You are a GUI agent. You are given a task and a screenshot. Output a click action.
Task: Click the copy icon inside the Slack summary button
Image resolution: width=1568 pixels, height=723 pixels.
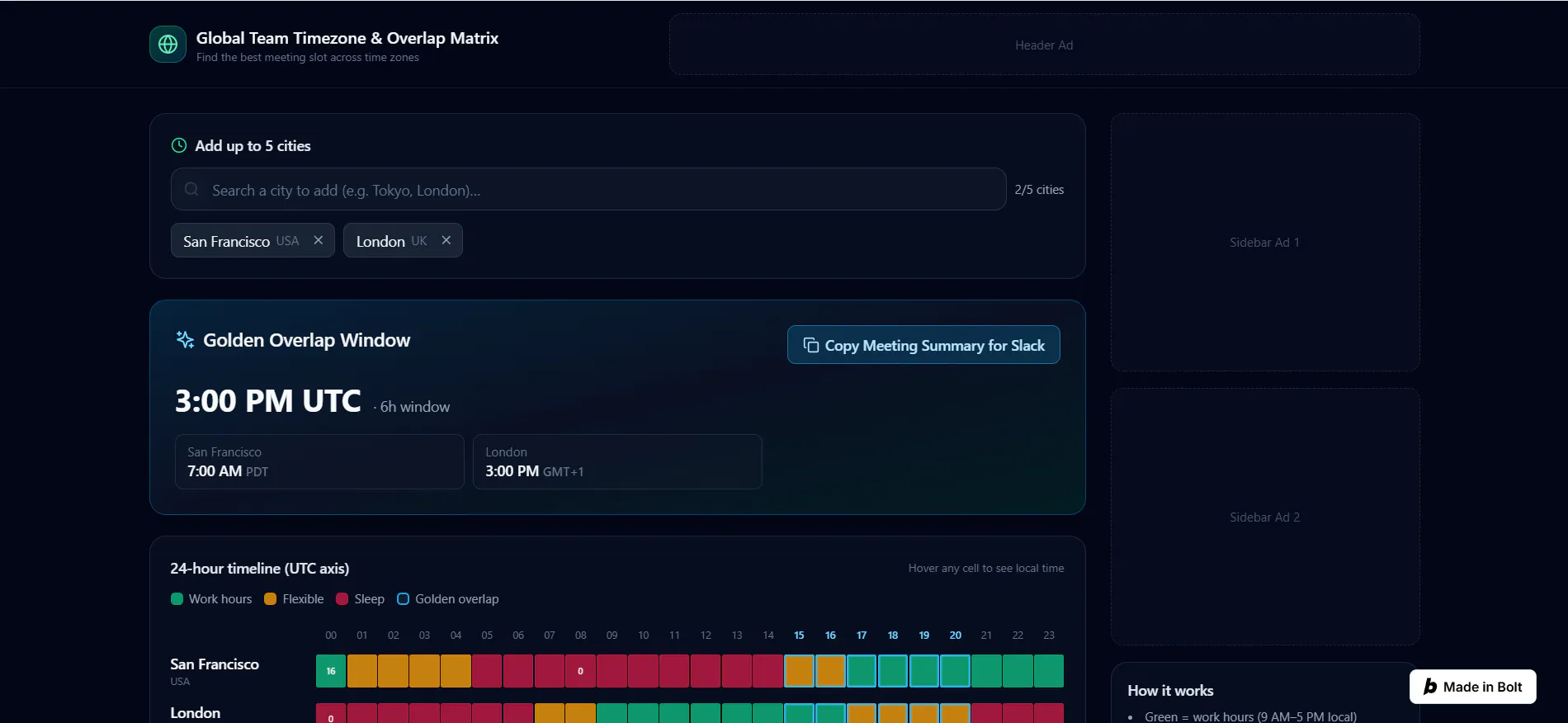(811, 345)
